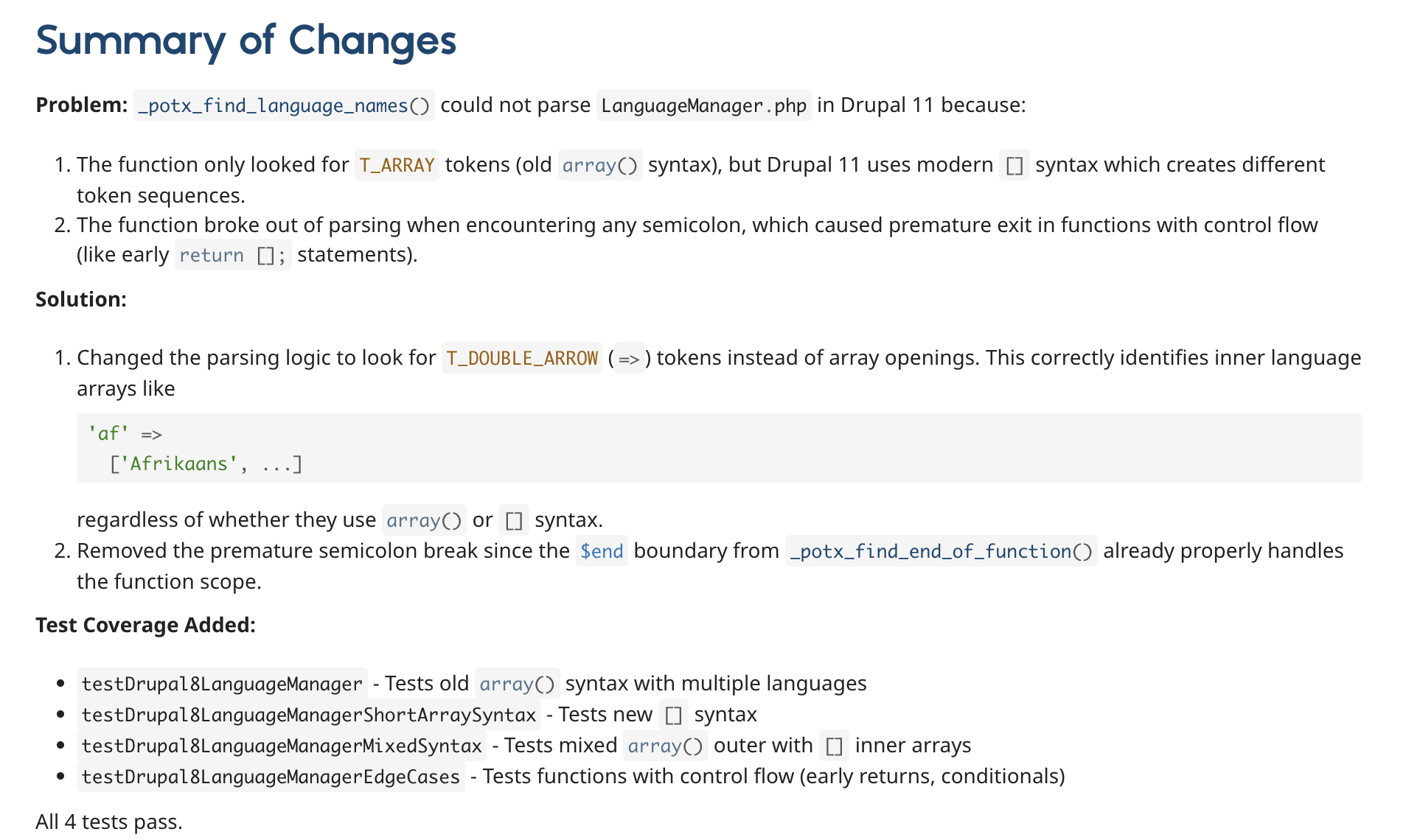1420x840 pixels.
Task: Select the T_DOUBLE_ARROW inline code
Action: [522, 359]
